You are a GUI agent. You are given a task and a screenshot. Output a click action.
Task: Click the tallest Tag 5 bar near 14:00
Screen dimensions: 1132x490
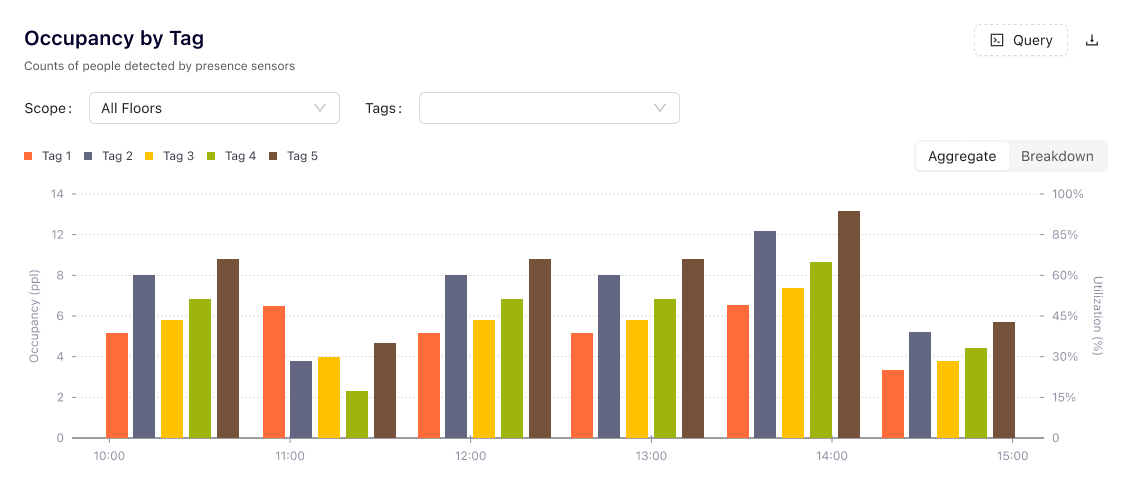849,324
